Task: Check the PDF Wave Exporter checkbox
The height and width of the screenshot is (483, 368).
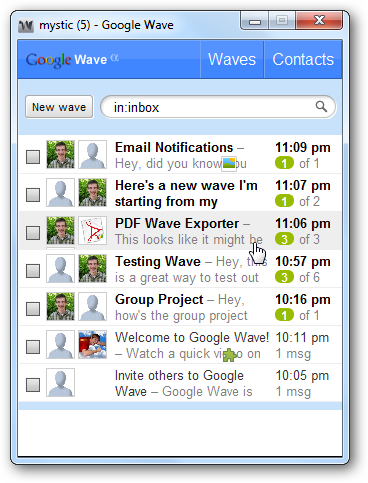Action: point(33,232)
